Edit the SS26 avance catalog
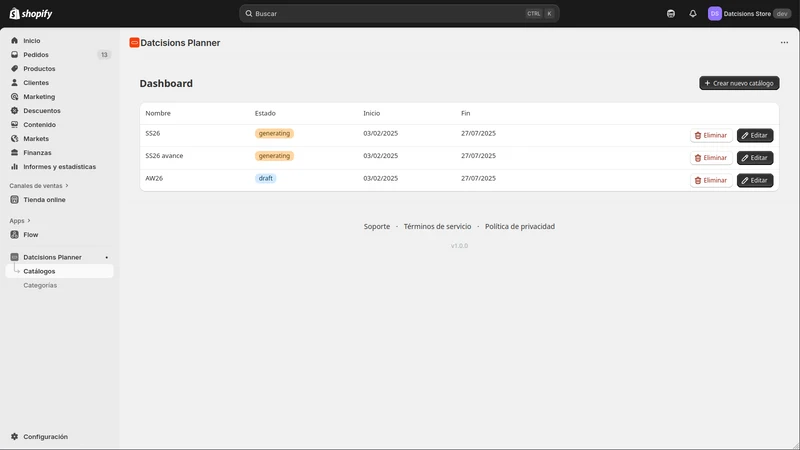 click(x=755, y=158)
